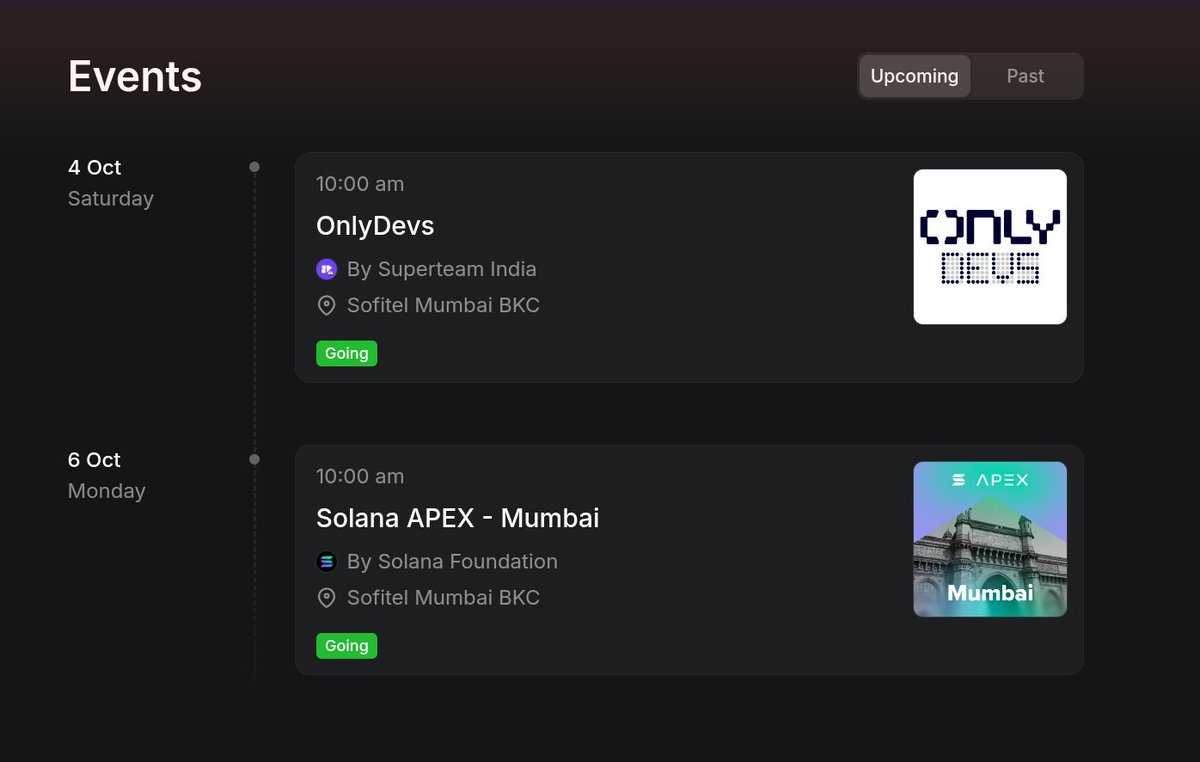This screenshot has width=1200, height=762.
Task: Click the 'By Solana Foundation' text
Action: tap(452, 561)
